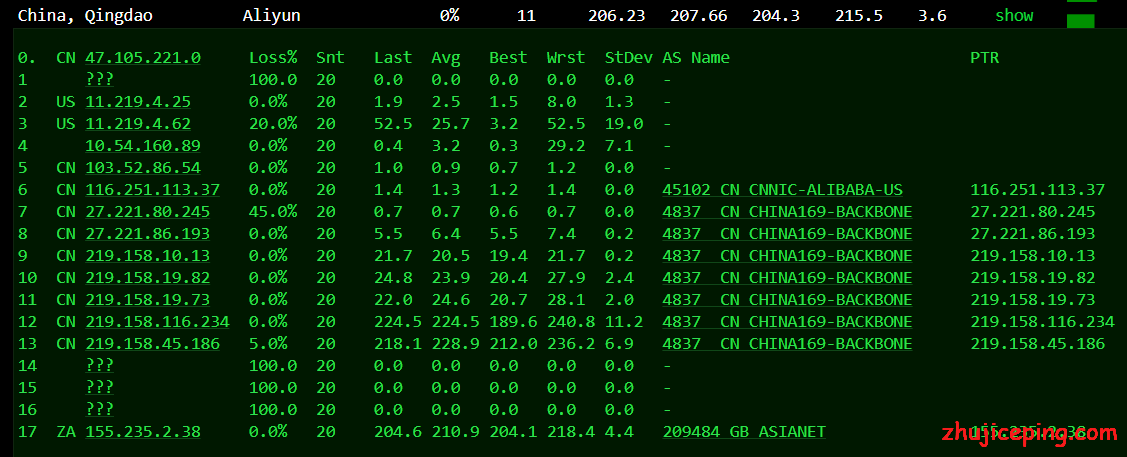Open AS link 209484 GB ASIANET
The image size is (1127, 457).
coord(744,431)
